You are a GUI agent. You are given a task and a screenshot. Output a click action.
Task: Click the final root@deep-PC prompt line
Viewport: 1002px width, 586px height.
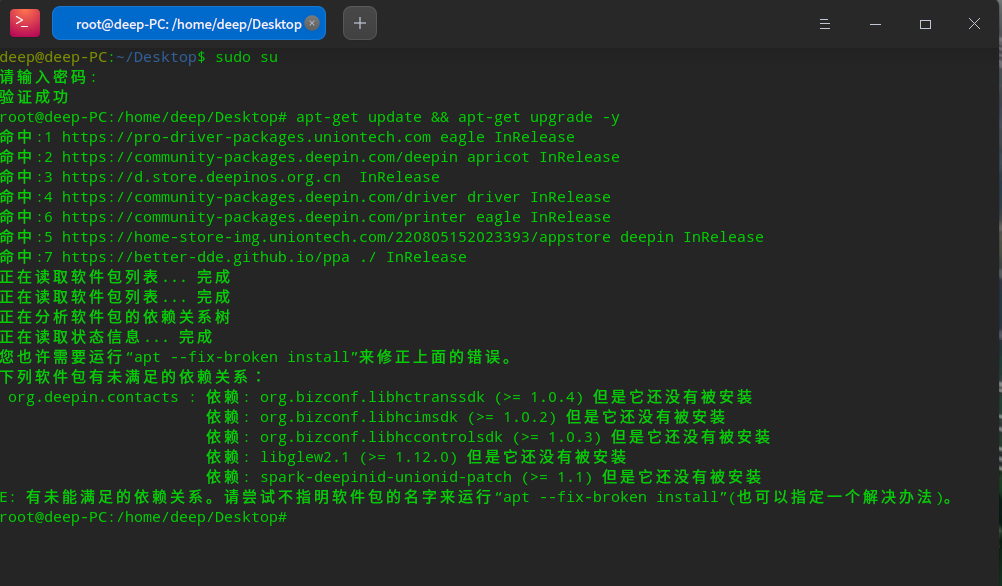[x=143, y=517]
